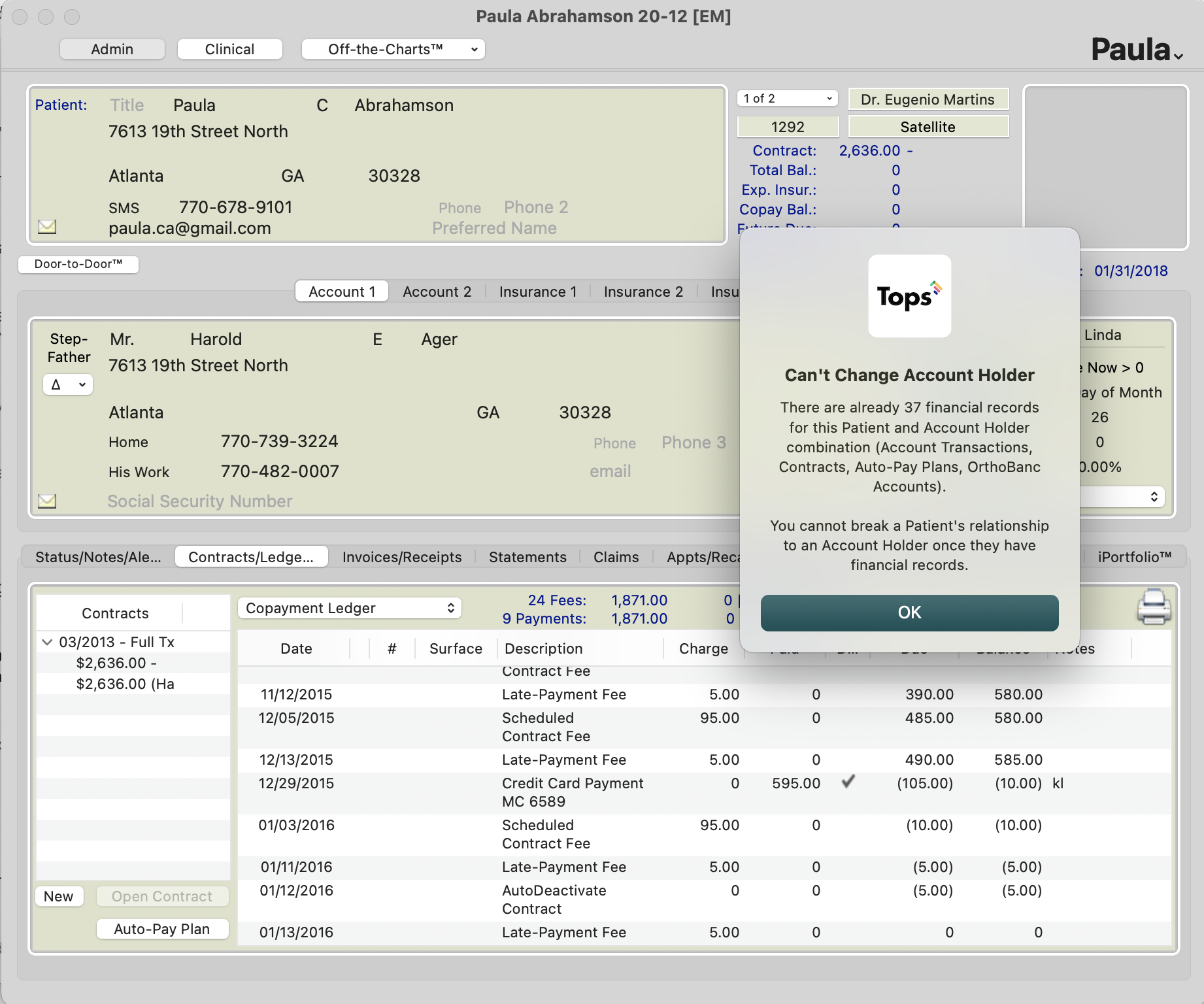
Task: Open the Statements tab
Action: click(527, 558)
